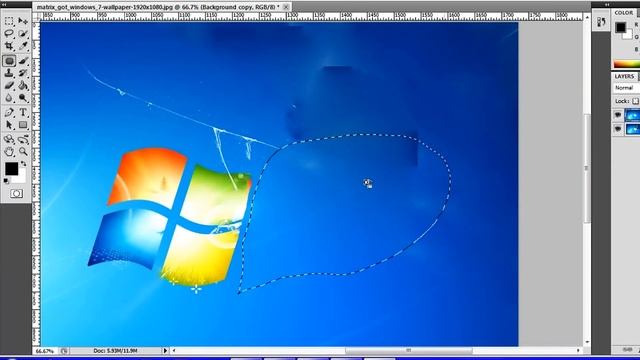Select the Eyedropper tool
640x360 pixels.
[23, 46]
